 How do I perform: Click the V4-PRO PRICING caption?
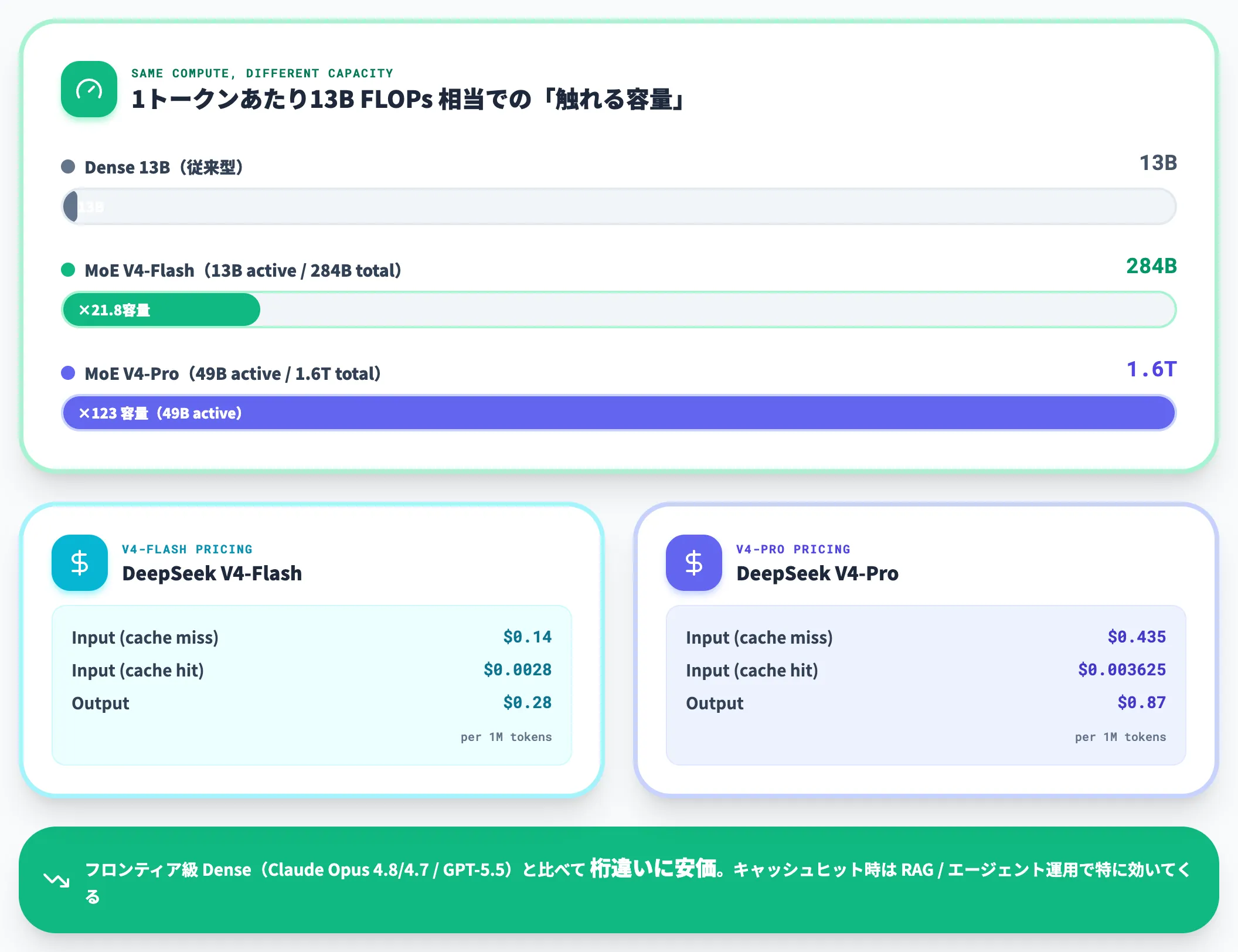[x=793, y=549]
